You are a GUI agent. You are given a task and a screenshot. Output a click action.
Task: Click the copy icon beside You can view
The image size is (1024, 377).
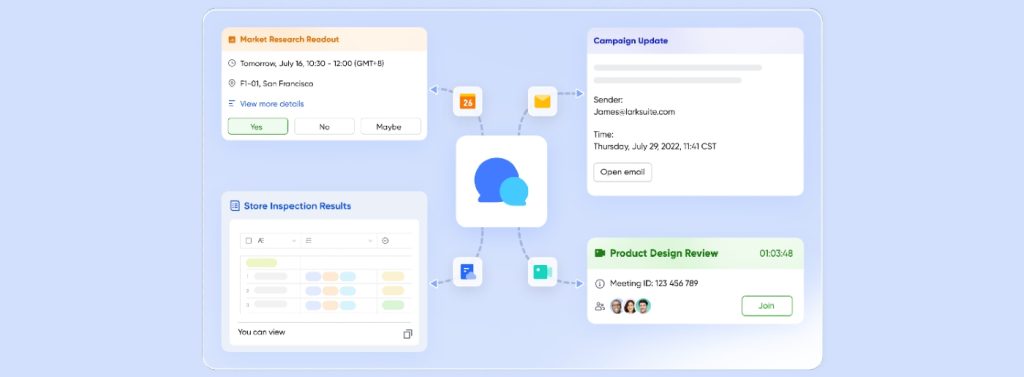coord(408,334)
